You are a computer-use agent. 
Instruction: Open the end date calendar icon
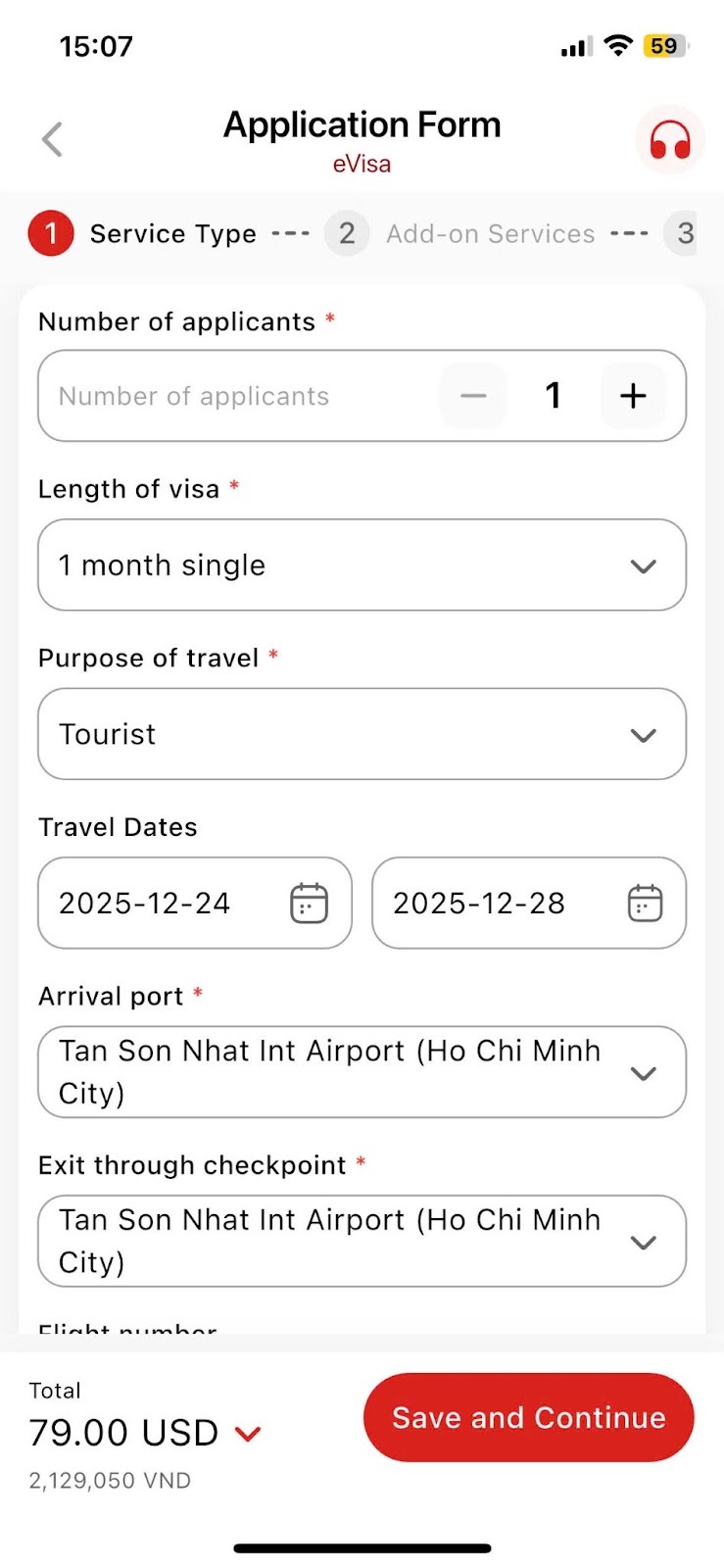[645, 904]
